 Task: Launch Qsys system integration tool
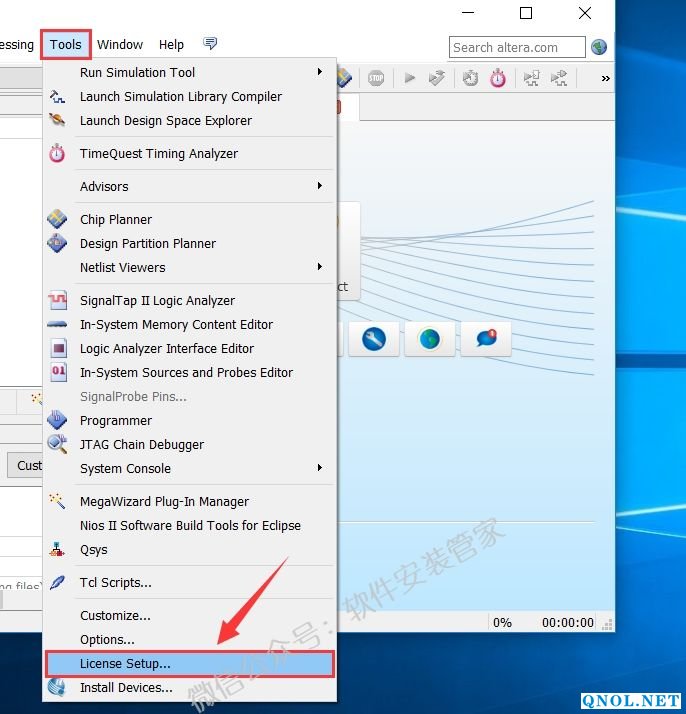click(x=93, y=550)
